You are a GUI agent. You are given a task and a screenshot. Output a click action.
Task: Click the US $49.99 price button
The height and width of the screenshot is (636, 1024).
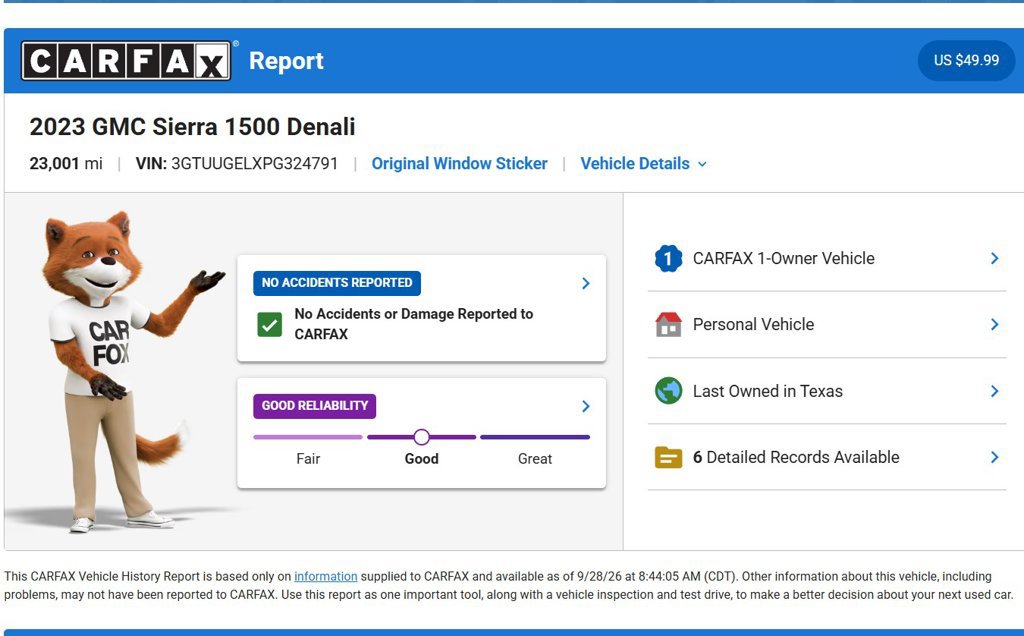pyautogui.click(x=966, y=60)
